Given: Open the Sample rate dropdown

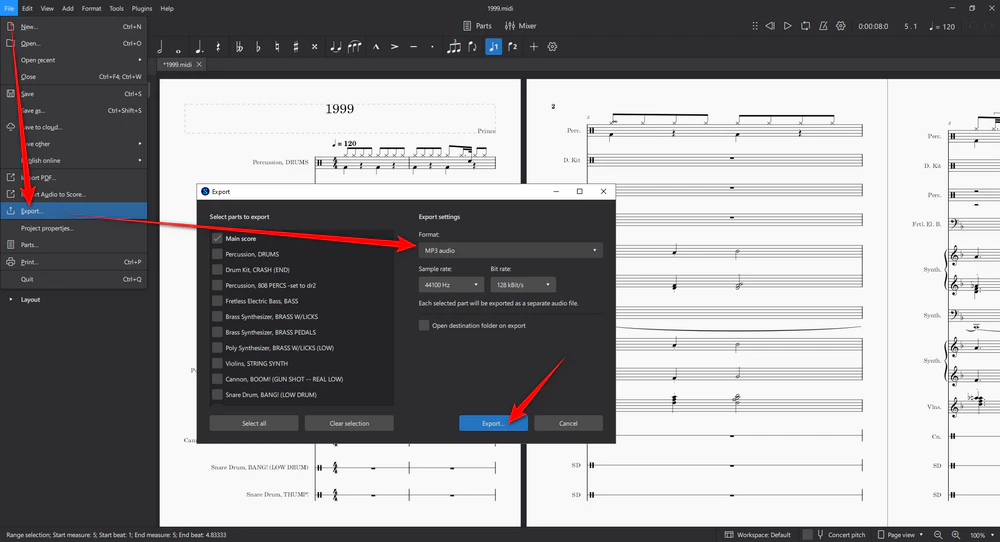Looking at the screenshot, I should click(x=451, y=284).
